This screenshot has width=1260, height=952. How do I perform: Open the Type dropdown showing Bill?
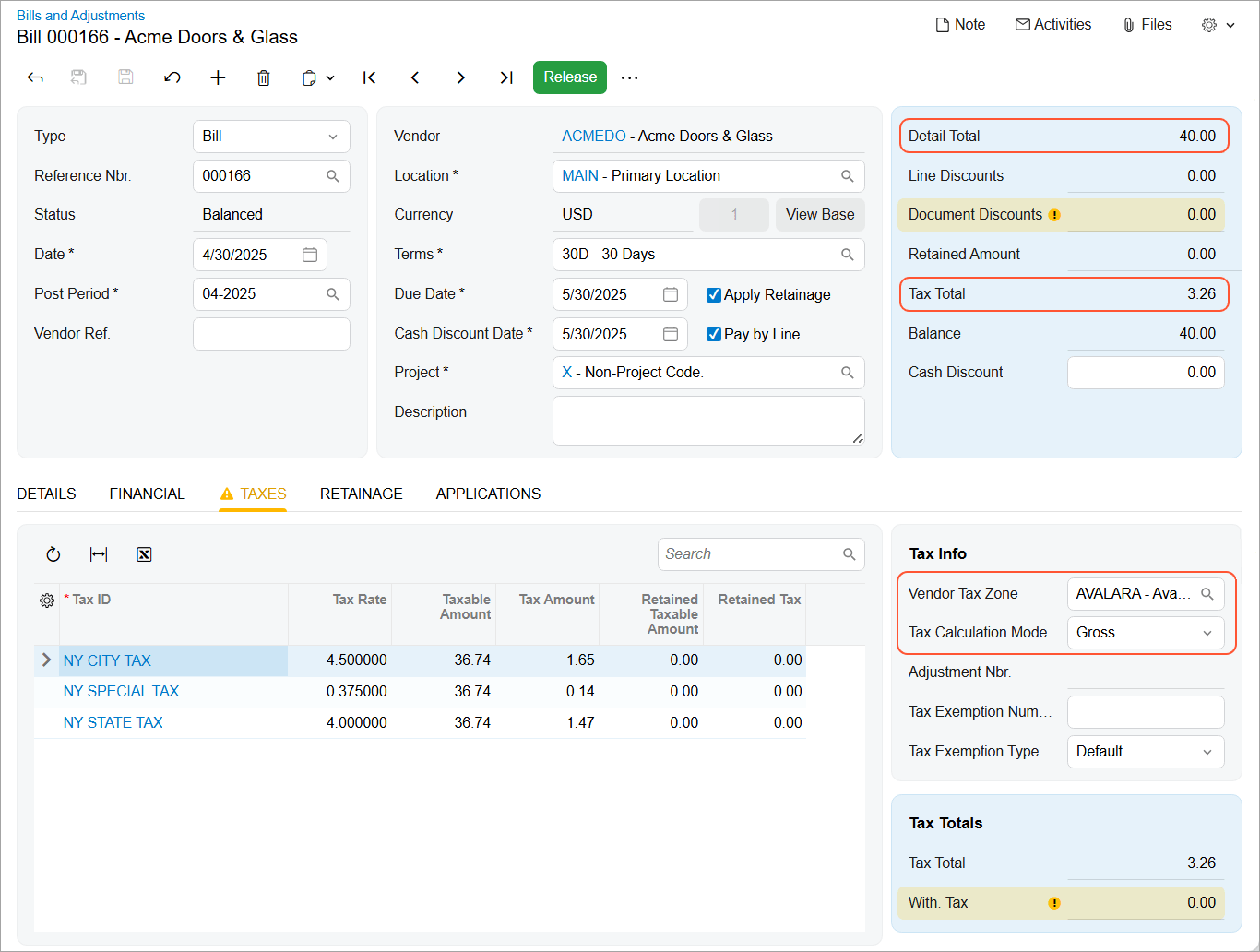(334, 136)
